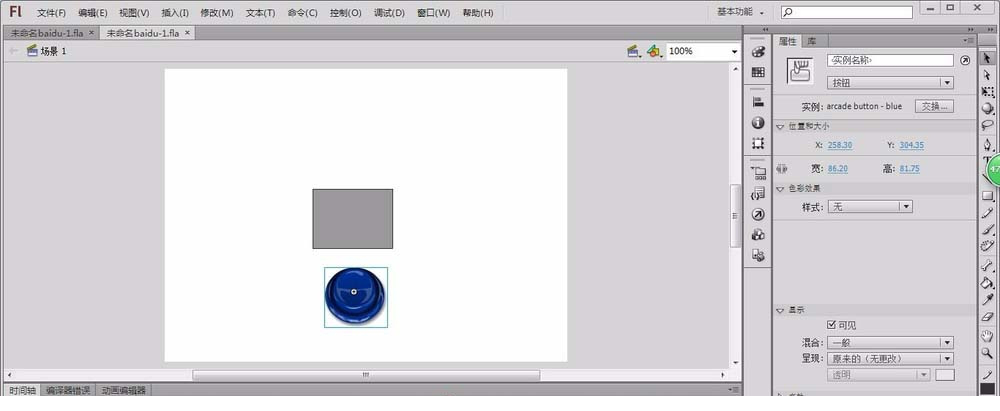
Task: Open the 修改(M) menu
Action: (x=217, y=13)
